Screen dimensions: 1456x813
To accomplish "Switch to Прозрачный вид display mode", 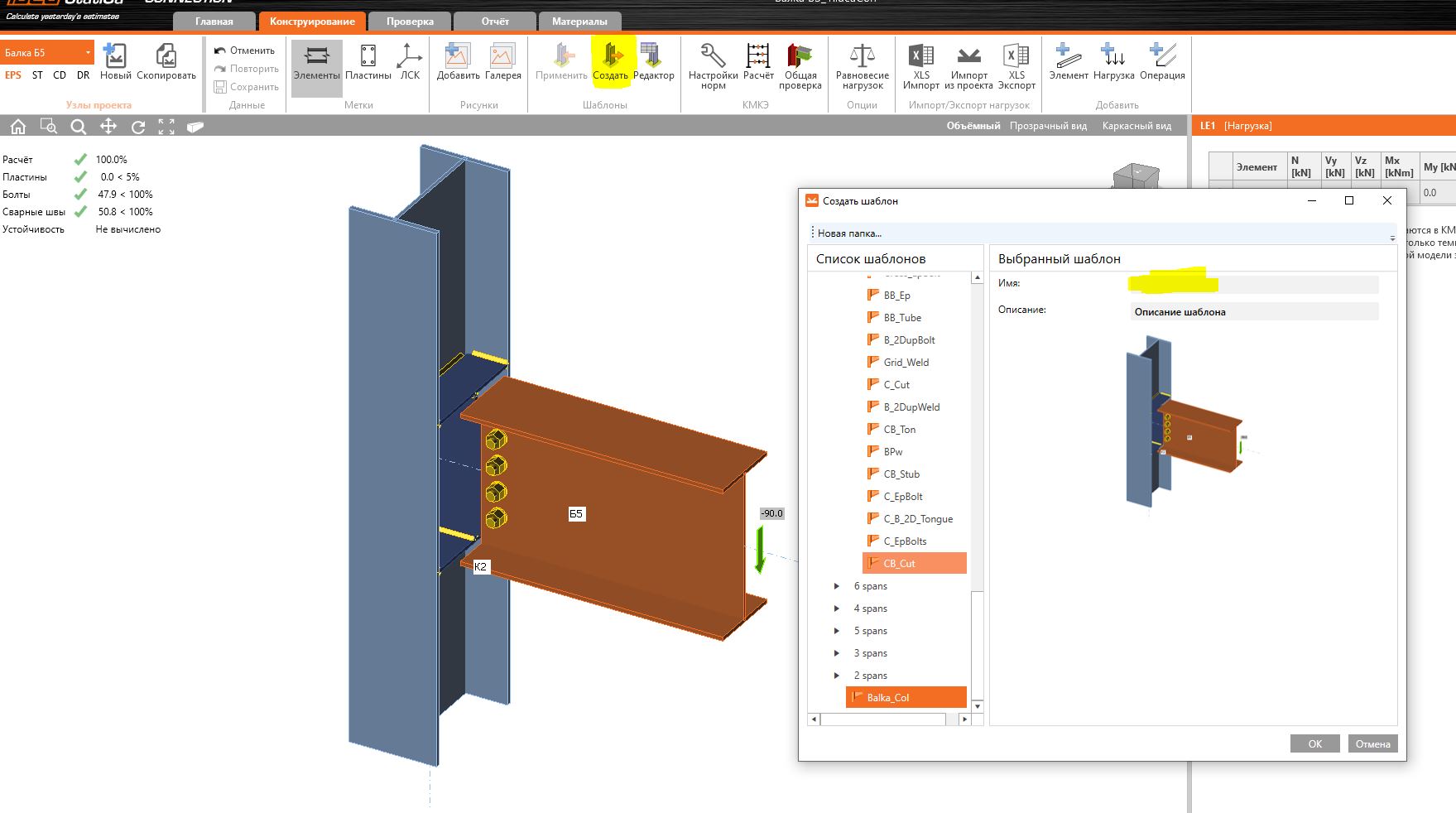I will (x=1048, y=126).
